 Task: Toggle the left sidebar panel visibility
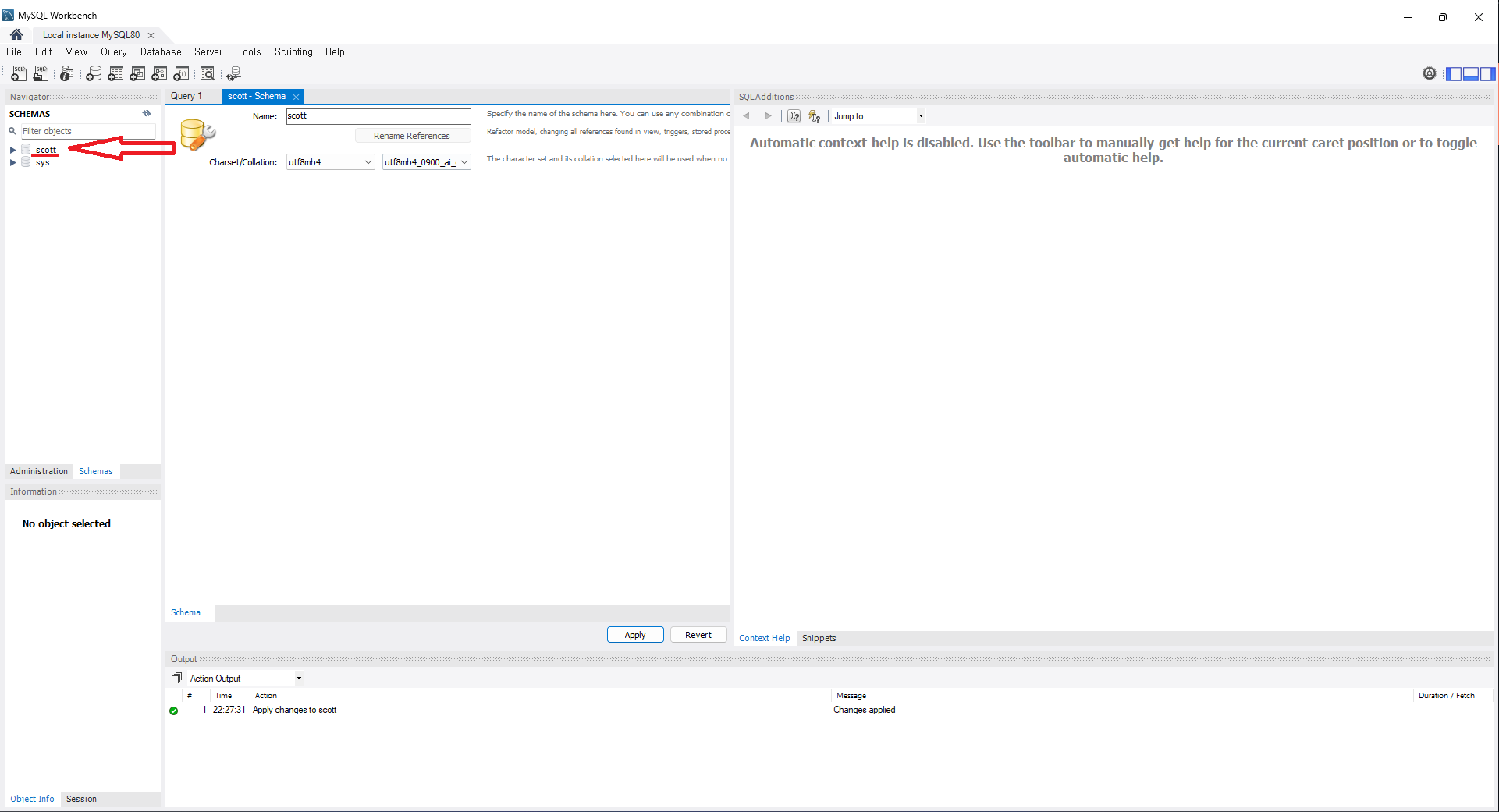[x=1454, y=73]
